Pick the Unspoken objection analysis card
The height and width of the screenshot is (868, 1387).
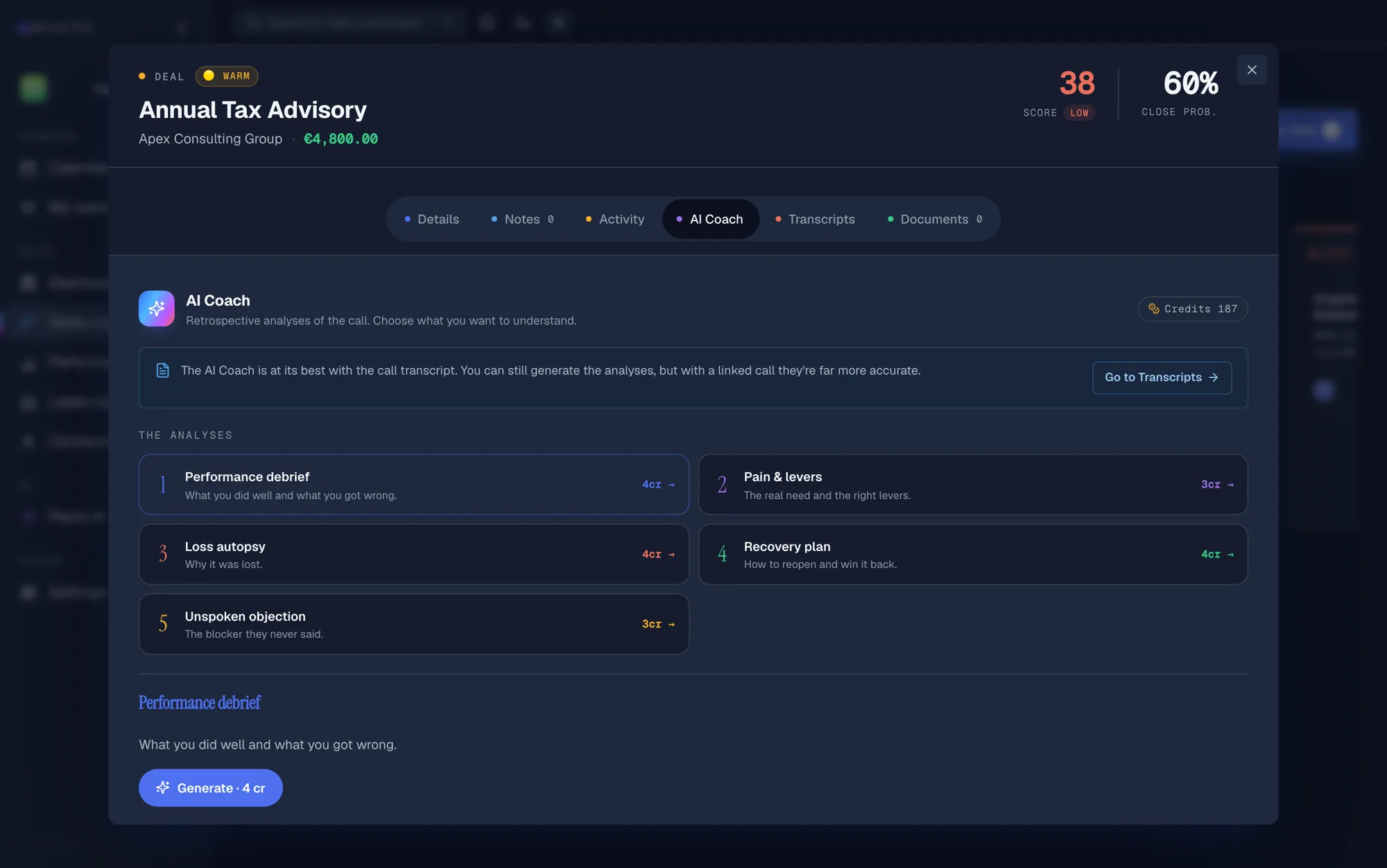pos(414,624)
